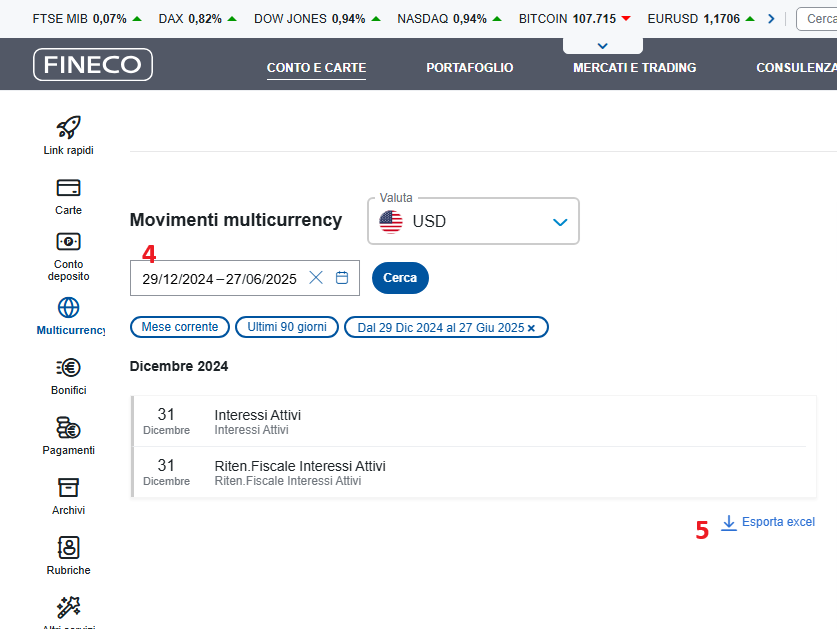Select the Rubriche address book icon
837x629 pixels.
tap(68, 548)
